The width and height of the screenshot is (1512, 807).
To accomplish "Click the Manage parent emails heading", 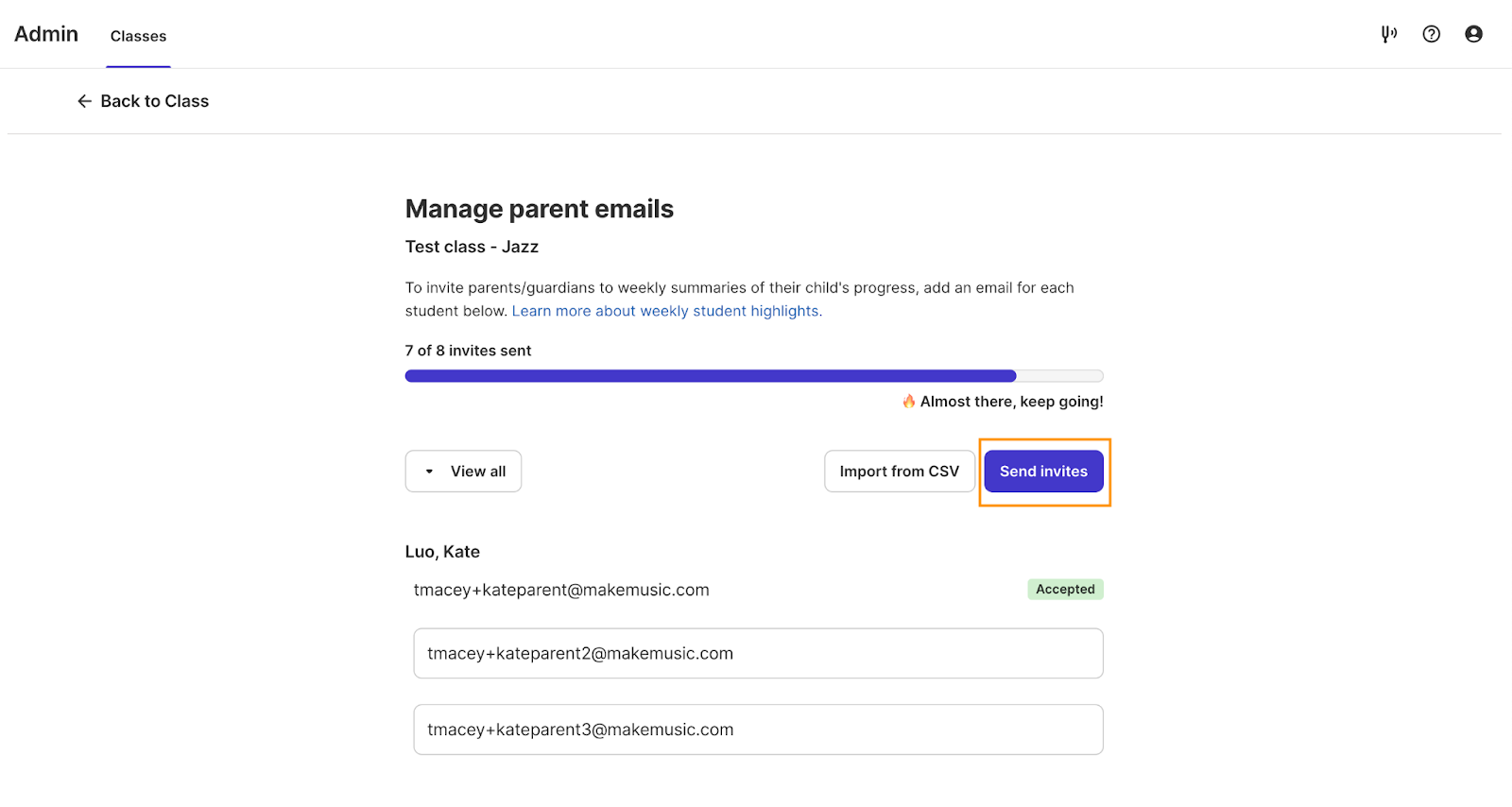I will (x=540, y=209).
